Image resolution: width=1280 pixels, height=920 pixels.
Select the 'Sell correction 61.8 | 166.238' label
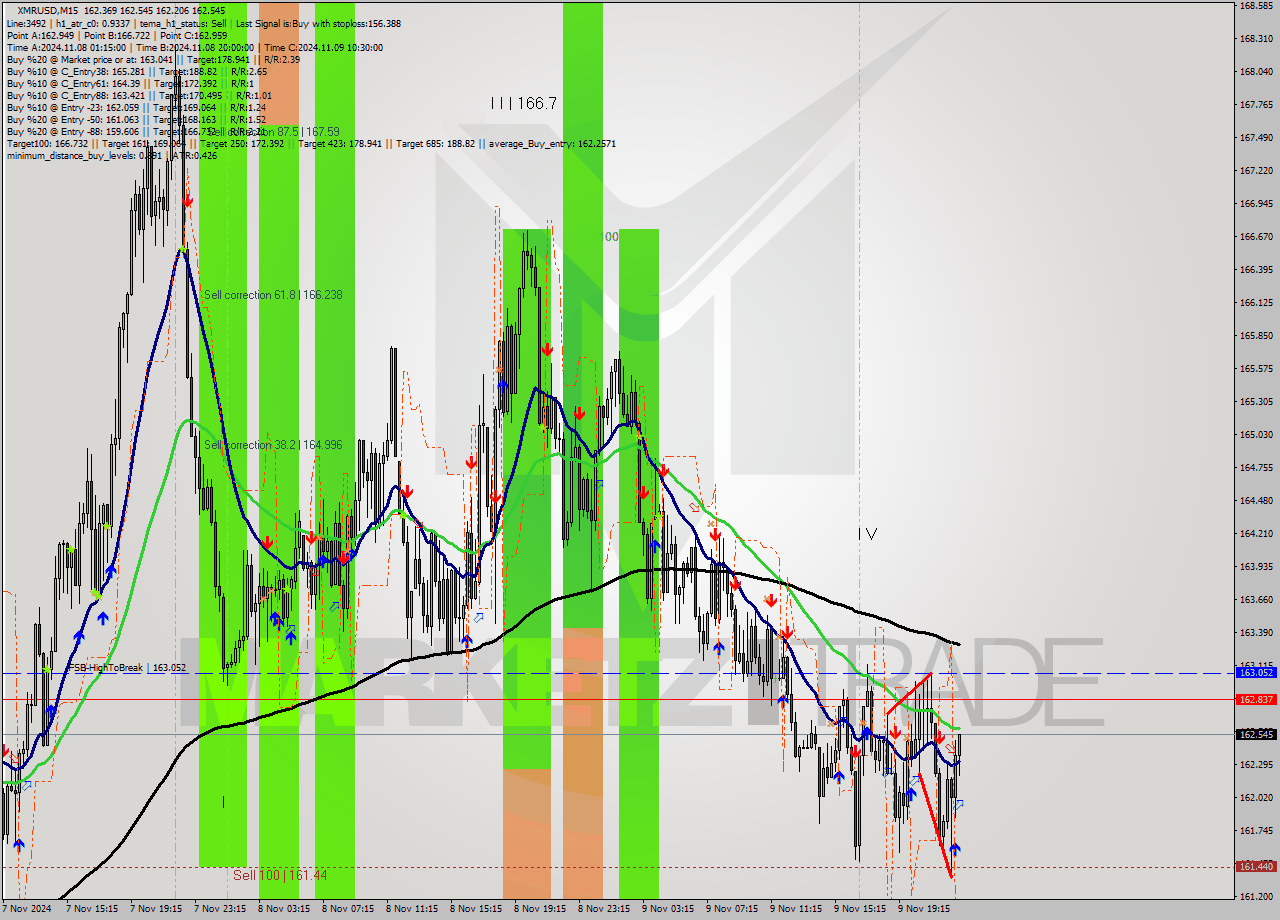click(273, 295)
